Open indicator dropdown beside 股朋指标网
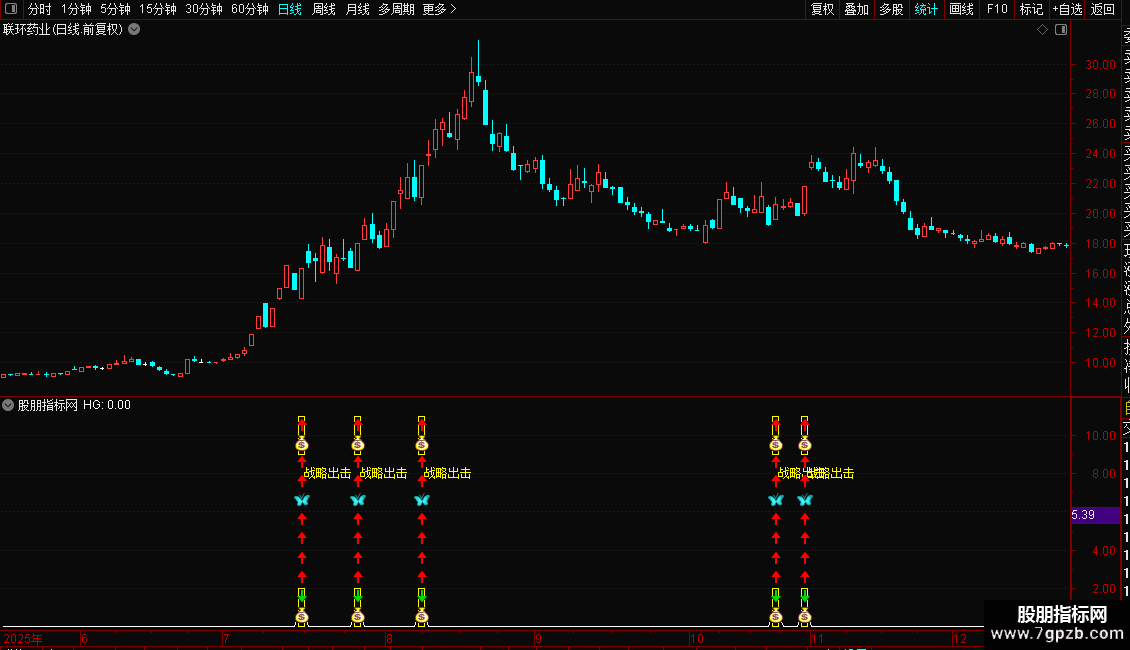This screenshot has width=1130, height=650. click(8, 405)
